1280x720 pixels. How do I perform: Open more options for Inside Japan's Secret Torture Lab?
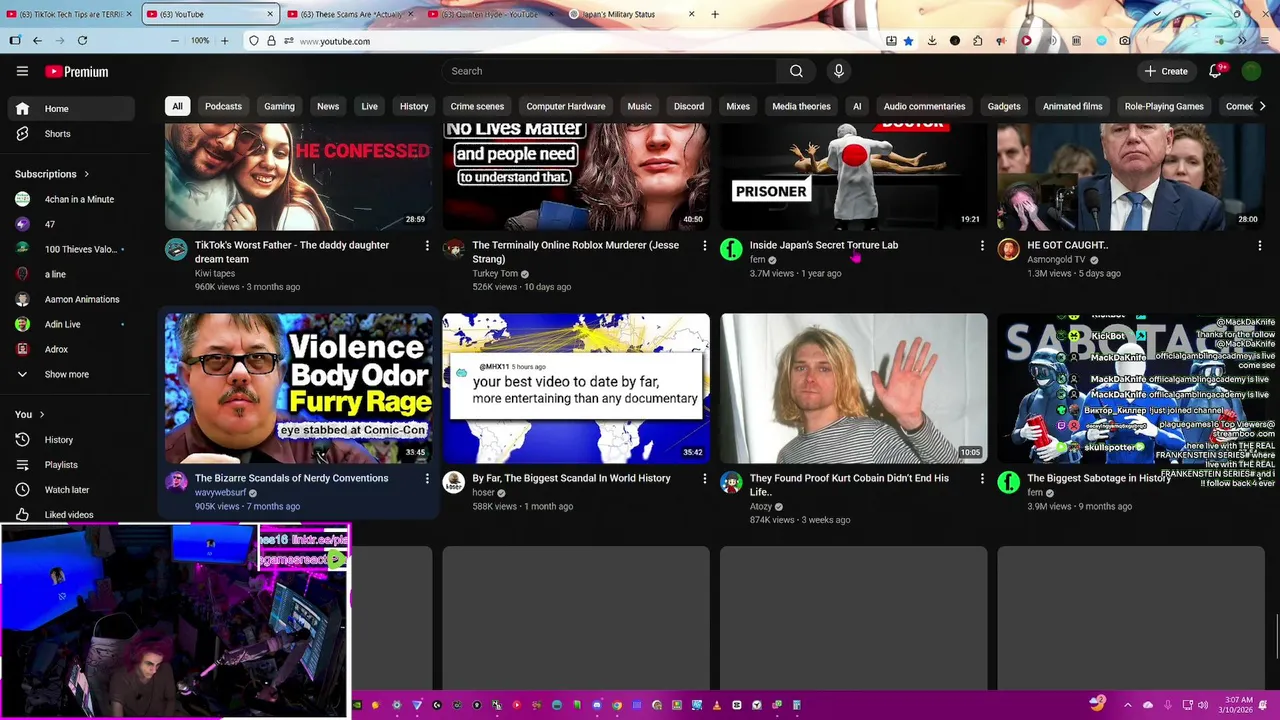coord(982,246)
